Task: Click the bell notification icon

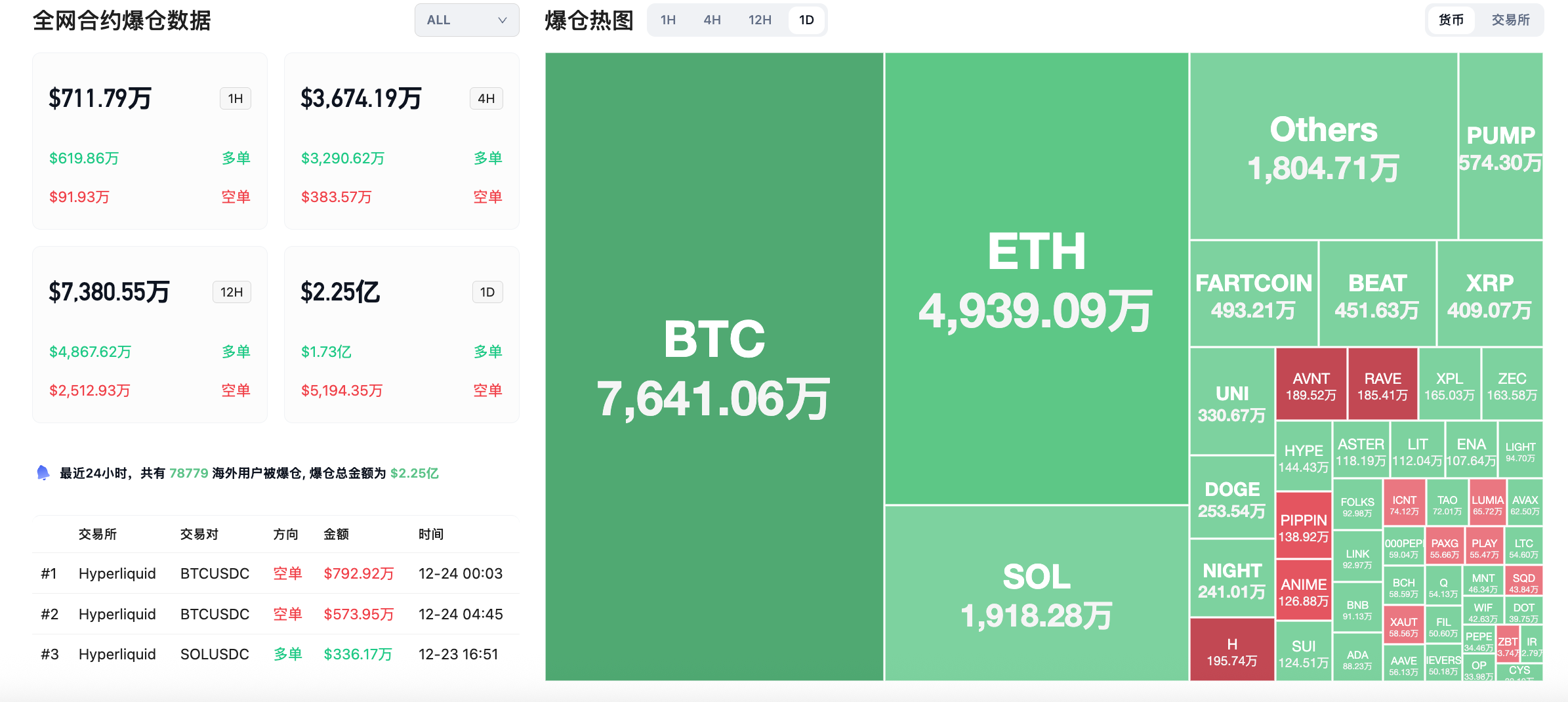Action: pos(43,473)
